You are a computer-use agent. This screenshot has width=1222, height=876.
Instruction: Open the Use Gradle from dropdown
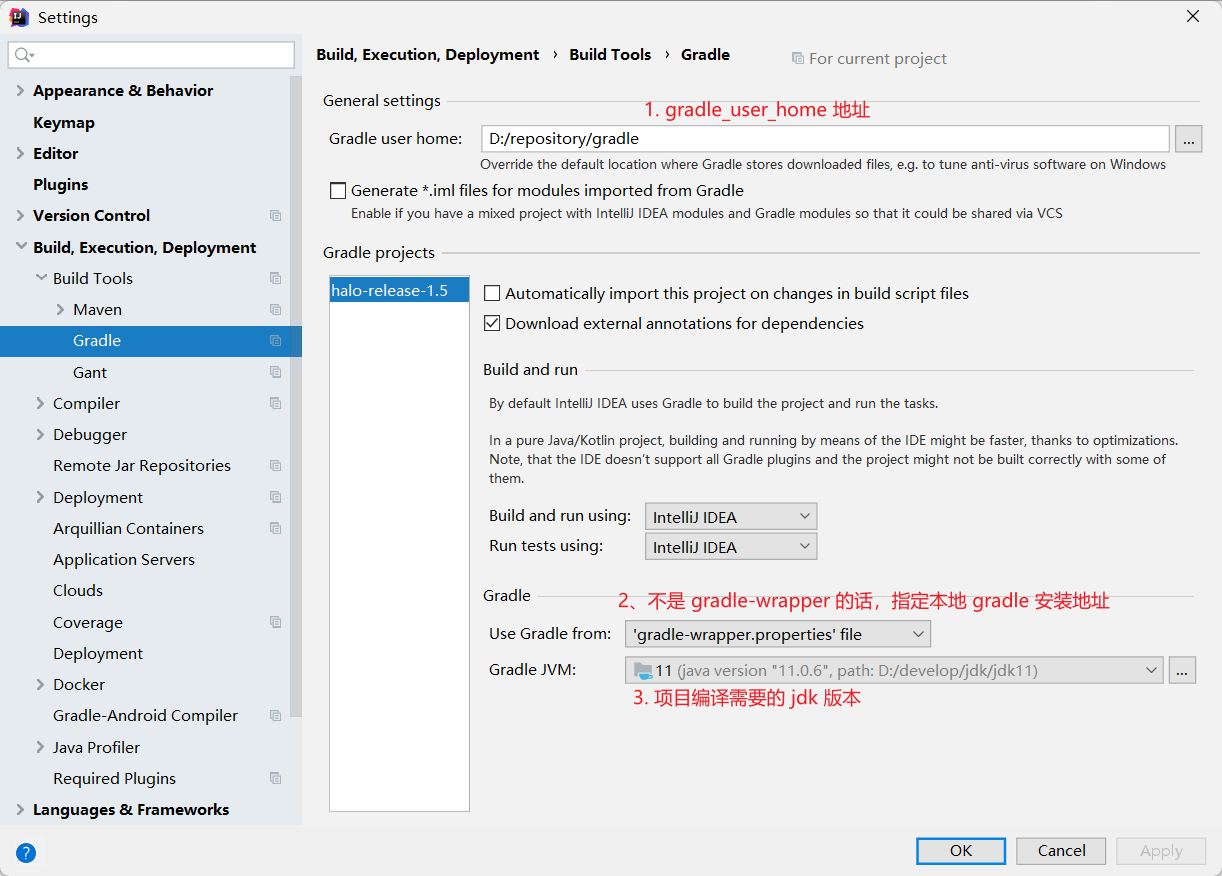(777, 634)
